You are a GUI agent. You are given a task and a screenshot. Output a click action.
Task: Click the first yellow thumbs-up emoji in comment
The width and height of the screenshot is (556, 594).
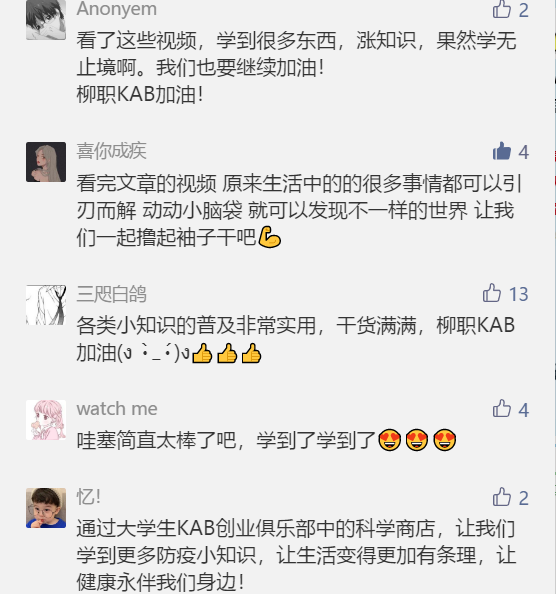(x=202, y=353)
